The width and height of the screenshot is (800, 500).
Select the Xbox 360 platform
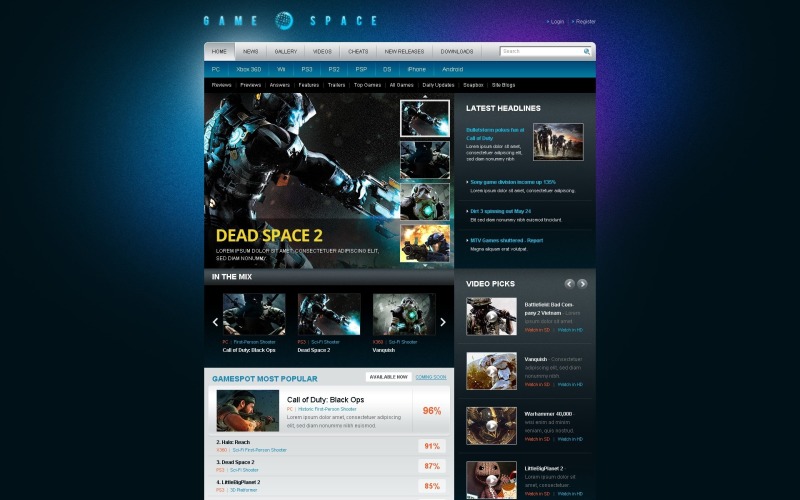pos(249,69)
